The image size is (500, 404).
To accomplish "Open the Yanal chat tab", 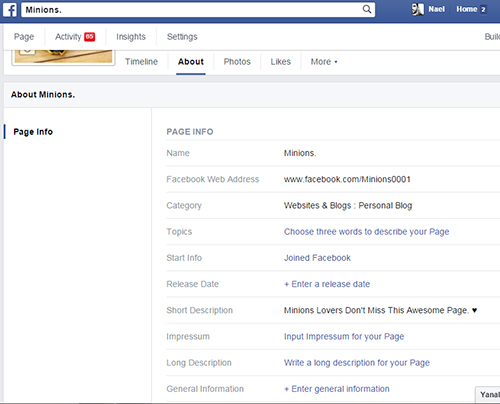I will pos(488,395).
